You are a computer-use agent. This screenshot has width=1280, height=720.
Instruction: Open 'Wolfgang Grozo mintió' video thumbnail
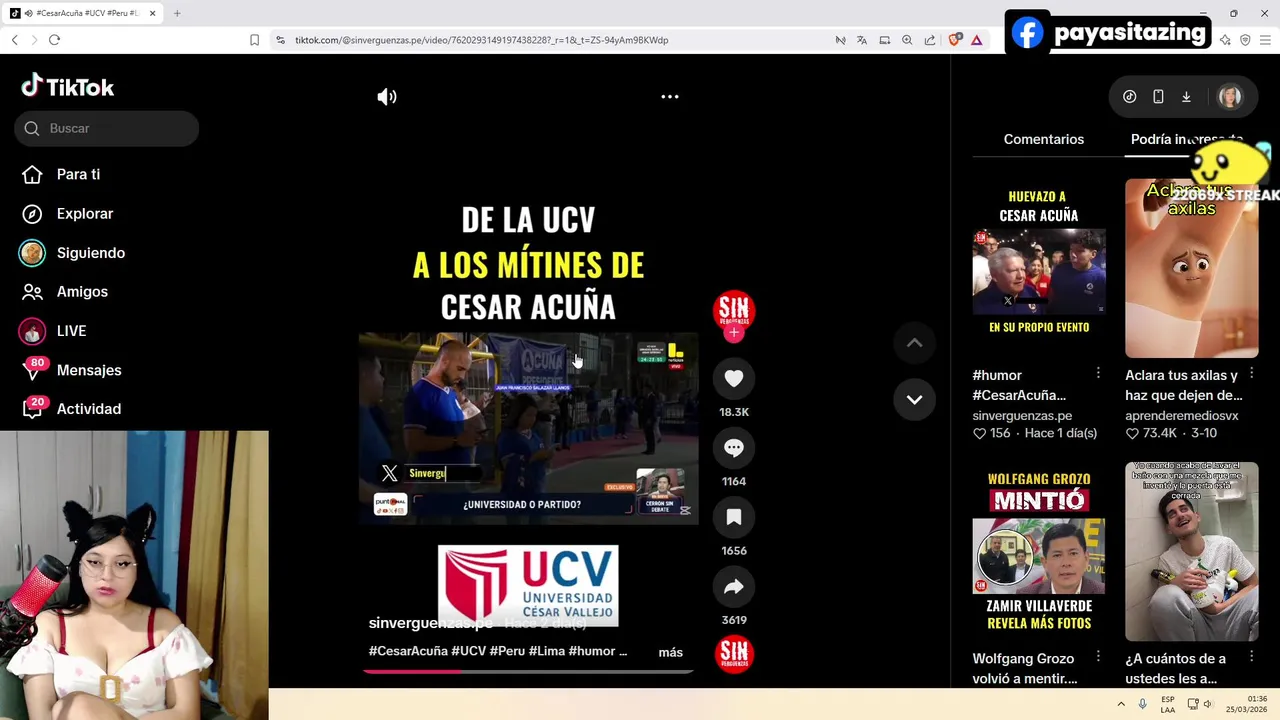click(1039, 551)
